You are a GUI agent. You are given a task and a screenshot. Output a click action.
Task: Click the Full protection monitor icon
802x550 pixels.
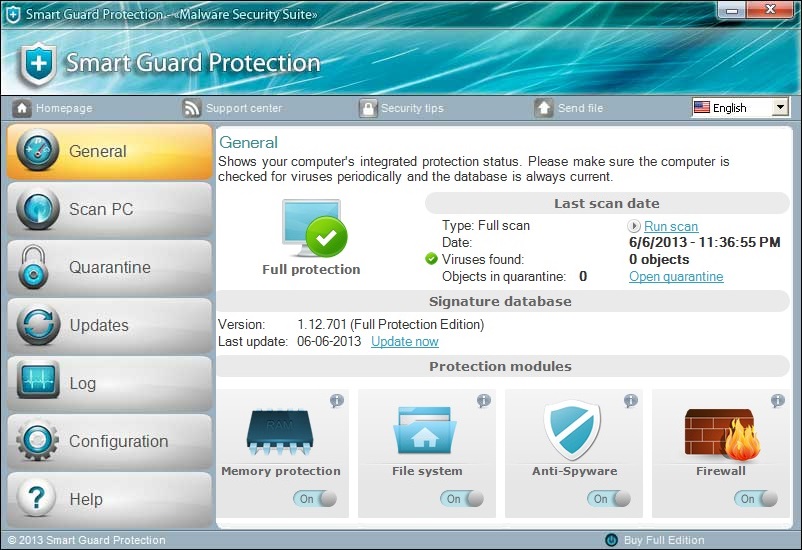coord(314,229)
